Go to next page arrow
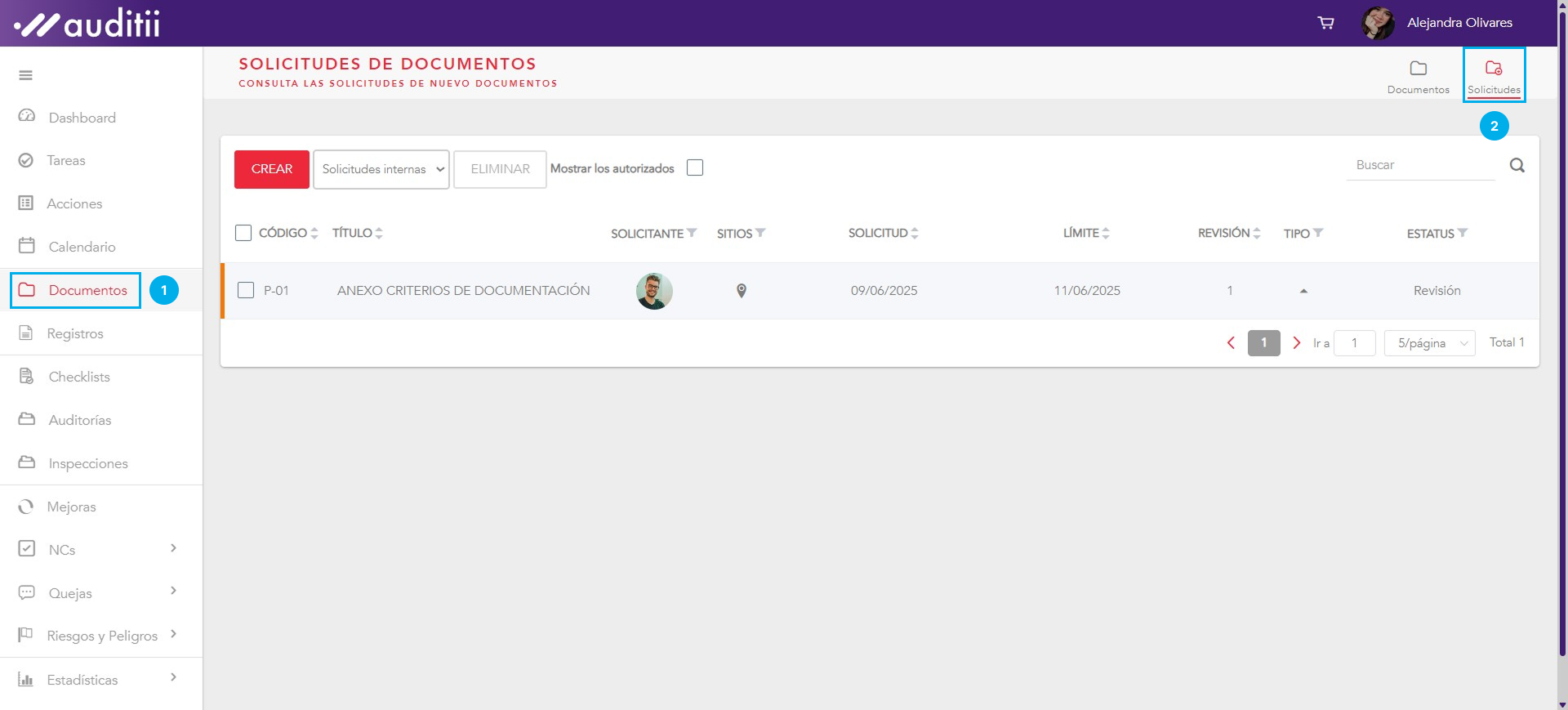The width and height of the screenshot is (1568, 710). click(1296, 343)
